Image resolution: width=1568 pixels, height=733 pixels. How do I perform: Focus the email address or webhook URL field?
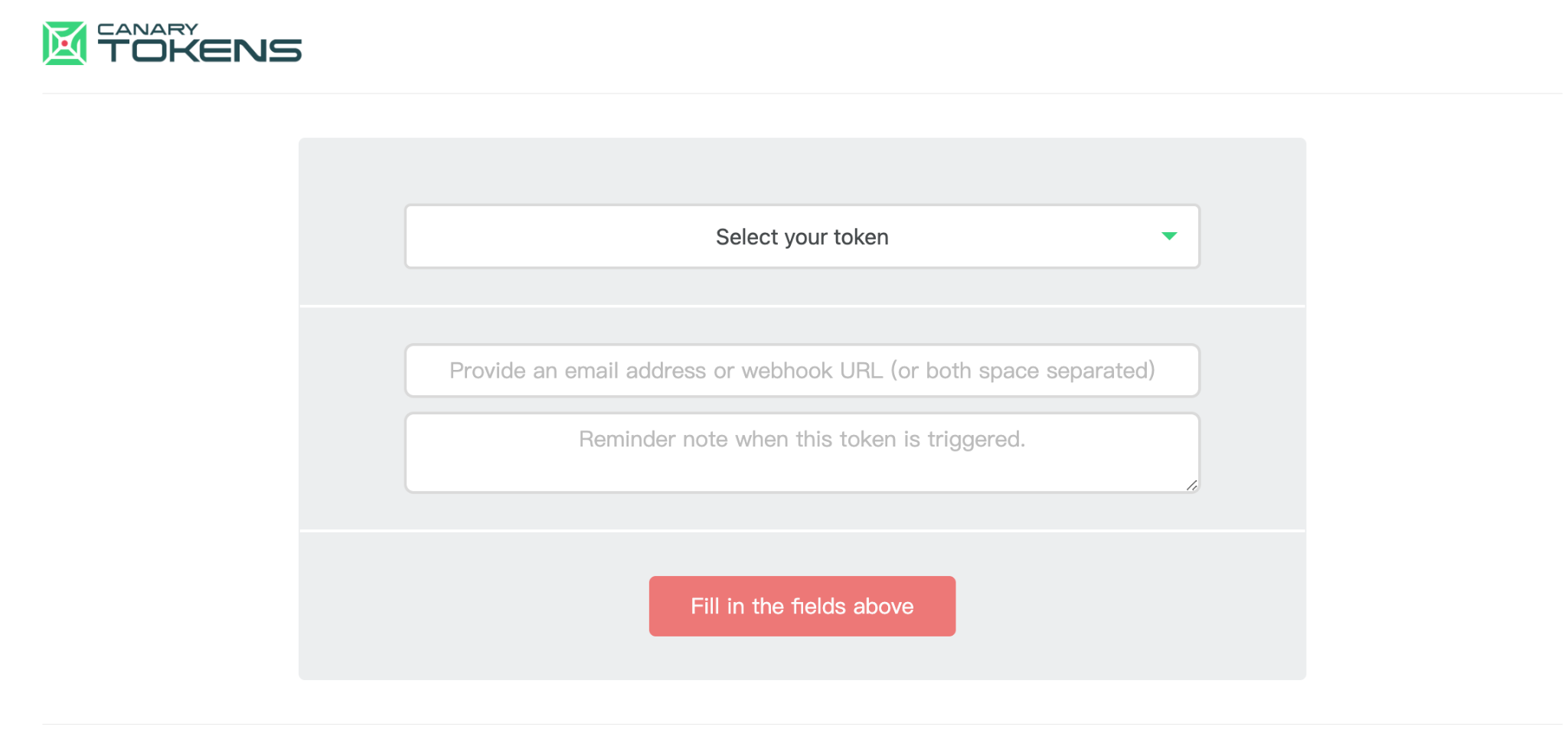(x=802, y=371)
